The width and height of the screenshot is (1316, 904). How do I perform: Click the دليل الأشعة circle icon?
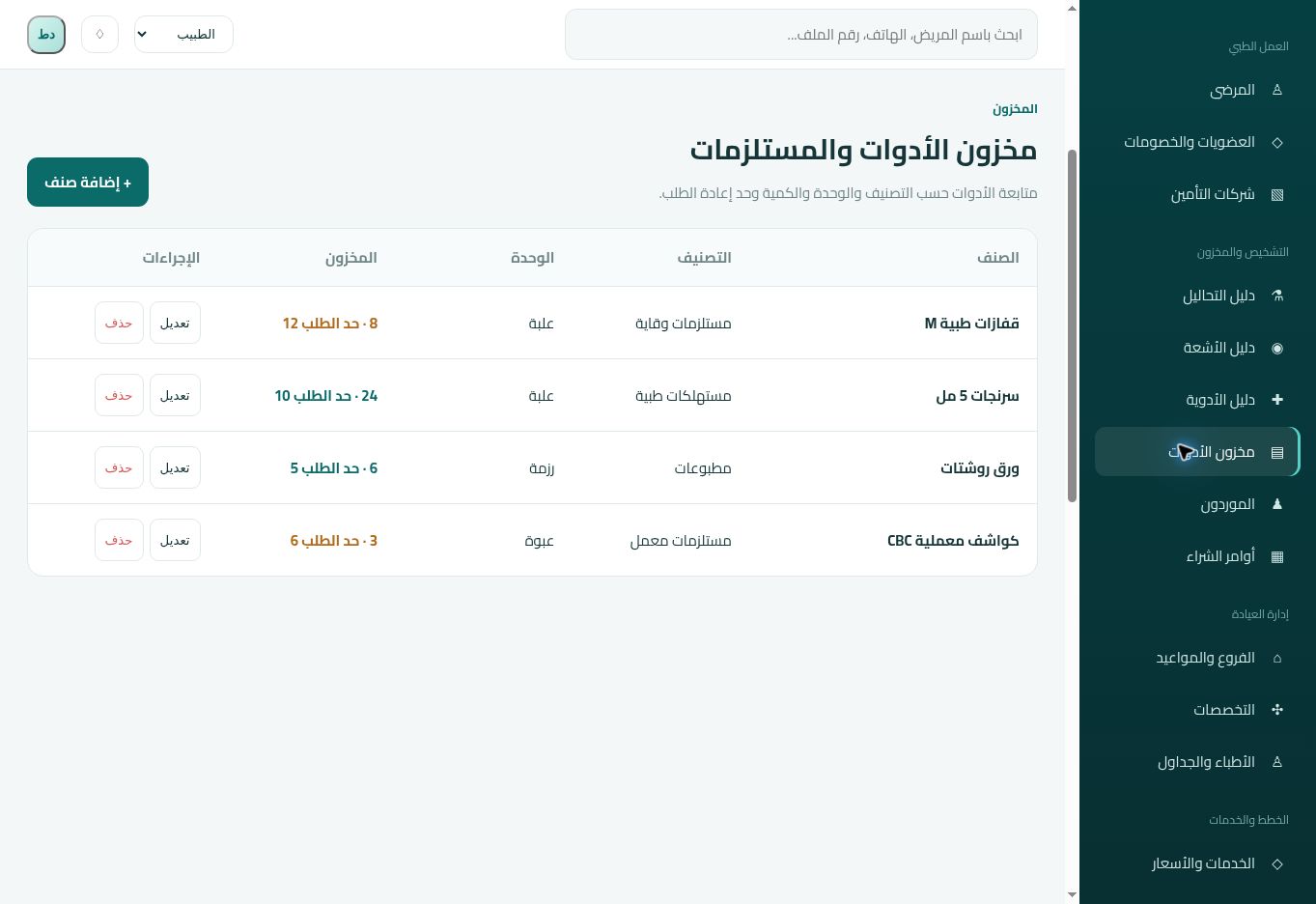point(1276,348)
